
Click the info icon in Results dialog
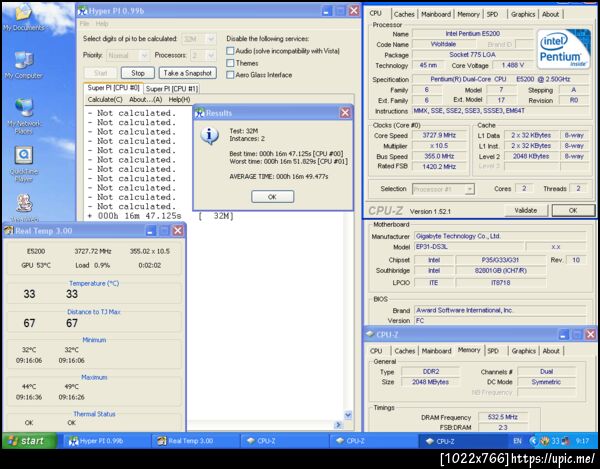pos(210,136)
